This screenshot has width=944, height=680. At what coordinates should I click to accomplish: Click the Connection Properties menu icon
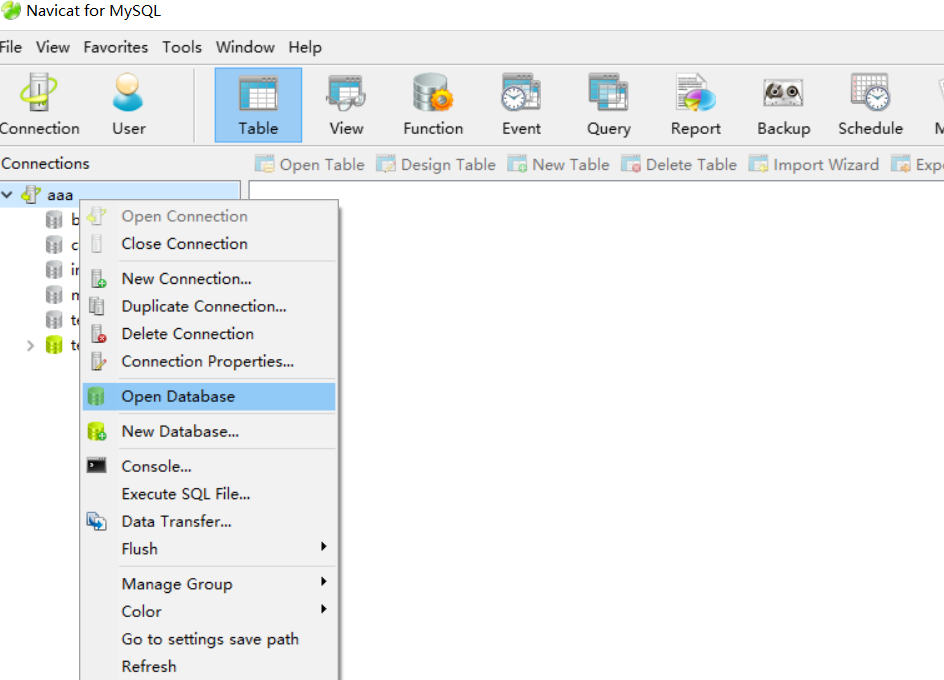tap(98, 361)
